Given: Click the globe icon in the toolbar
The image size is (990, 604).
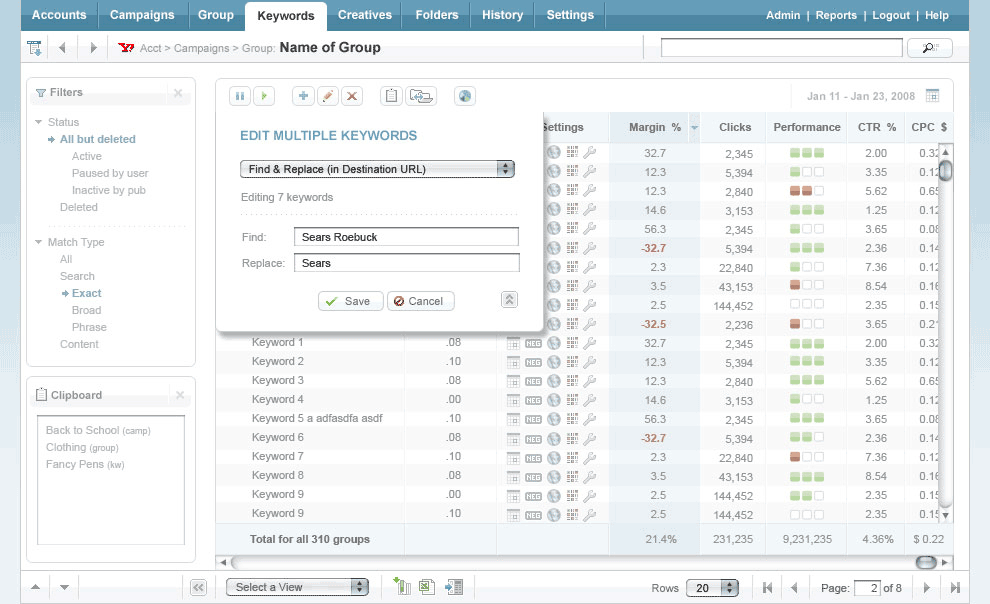Looking at the screenshot, I should 464,96.
